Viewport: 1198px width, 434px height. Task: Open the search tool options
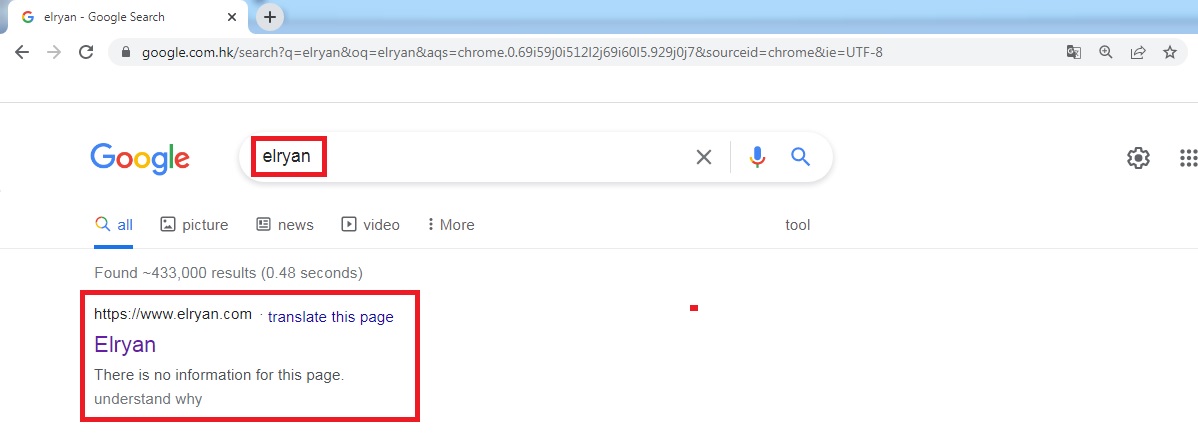click(x=797, y=225)
